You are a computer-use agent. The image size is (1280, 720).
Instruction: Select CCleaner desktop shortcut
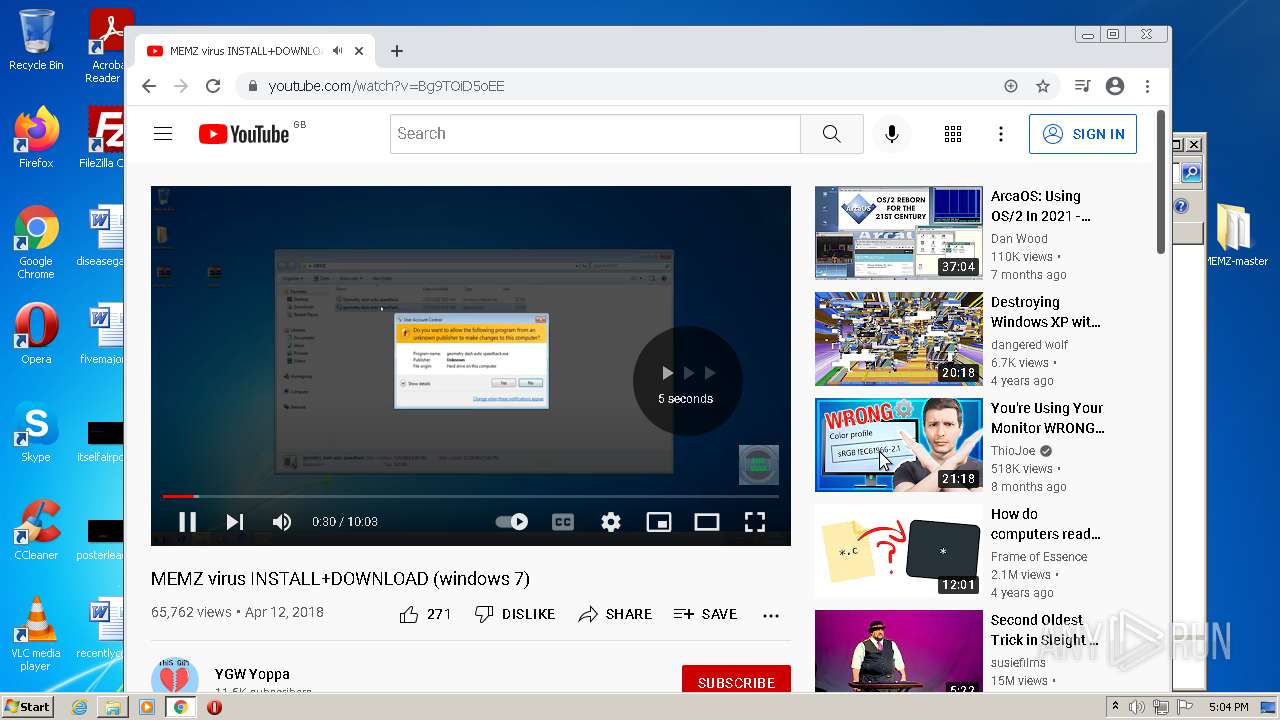pyautogui.click(x=36, y=530)
